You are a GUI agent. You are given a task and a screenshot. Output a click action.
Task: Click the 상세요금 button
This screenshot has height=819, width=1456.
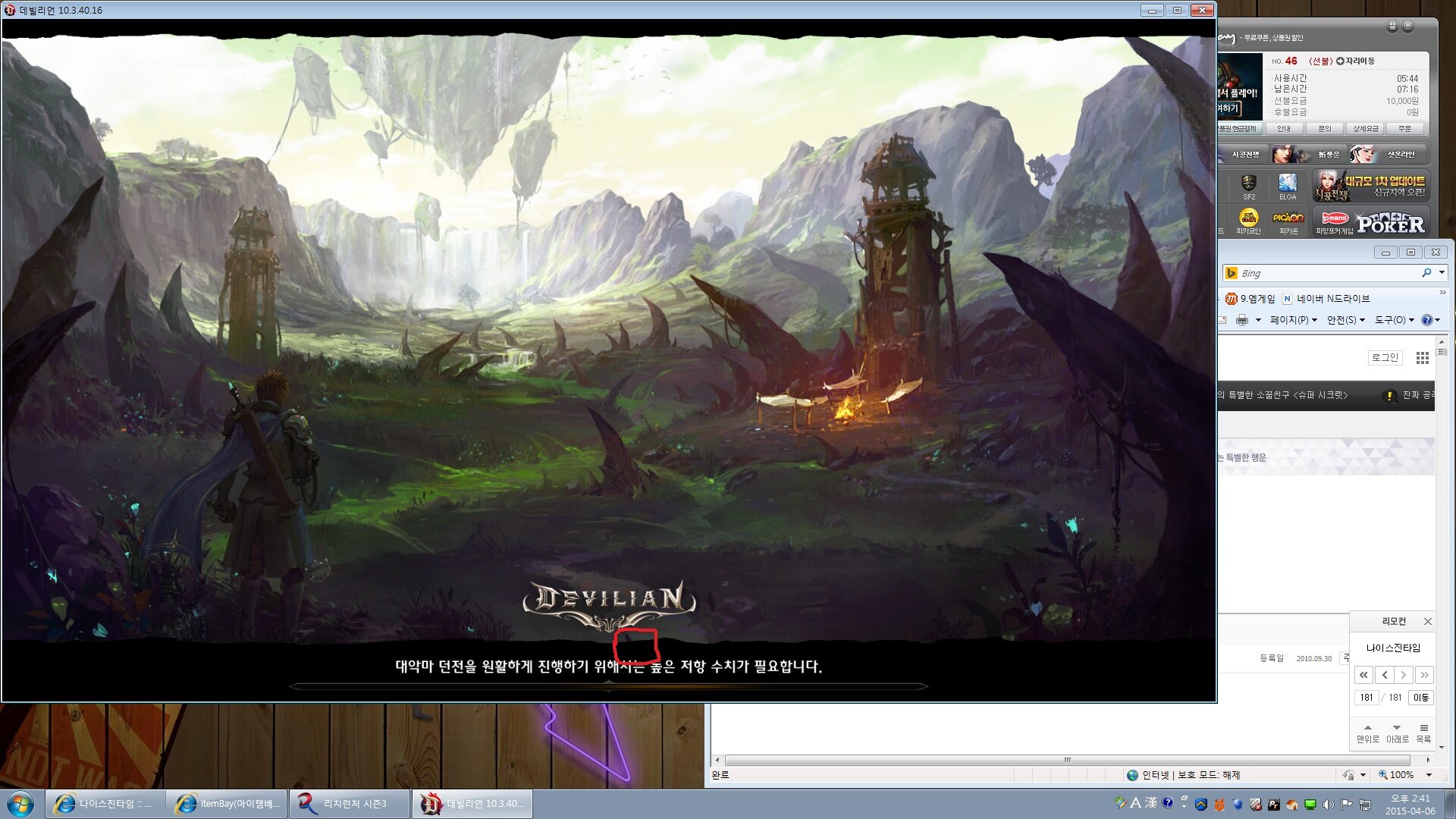[1365, 129]
